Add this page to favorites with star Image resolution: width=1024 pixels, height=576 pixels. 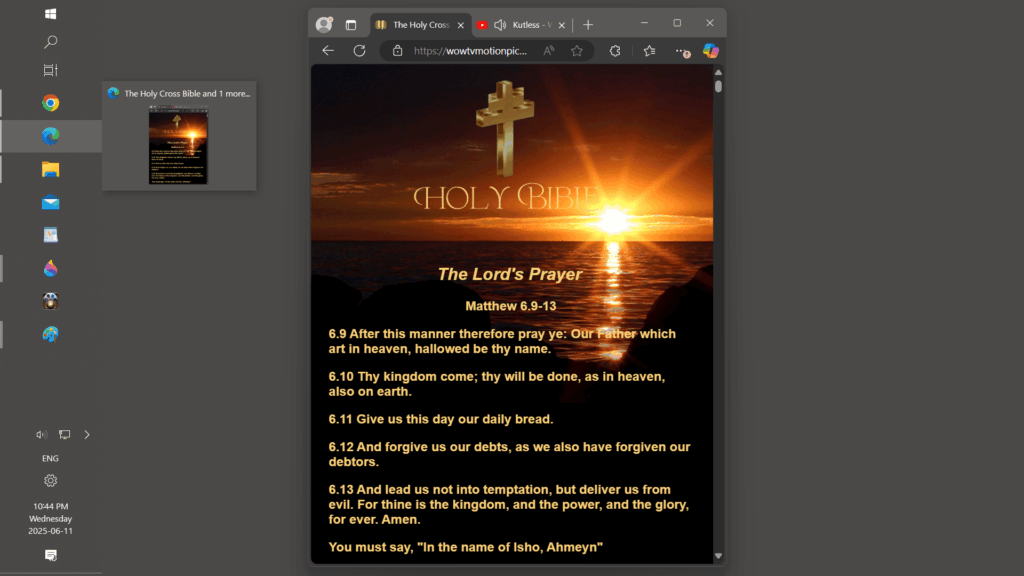[x=577, y=51]
